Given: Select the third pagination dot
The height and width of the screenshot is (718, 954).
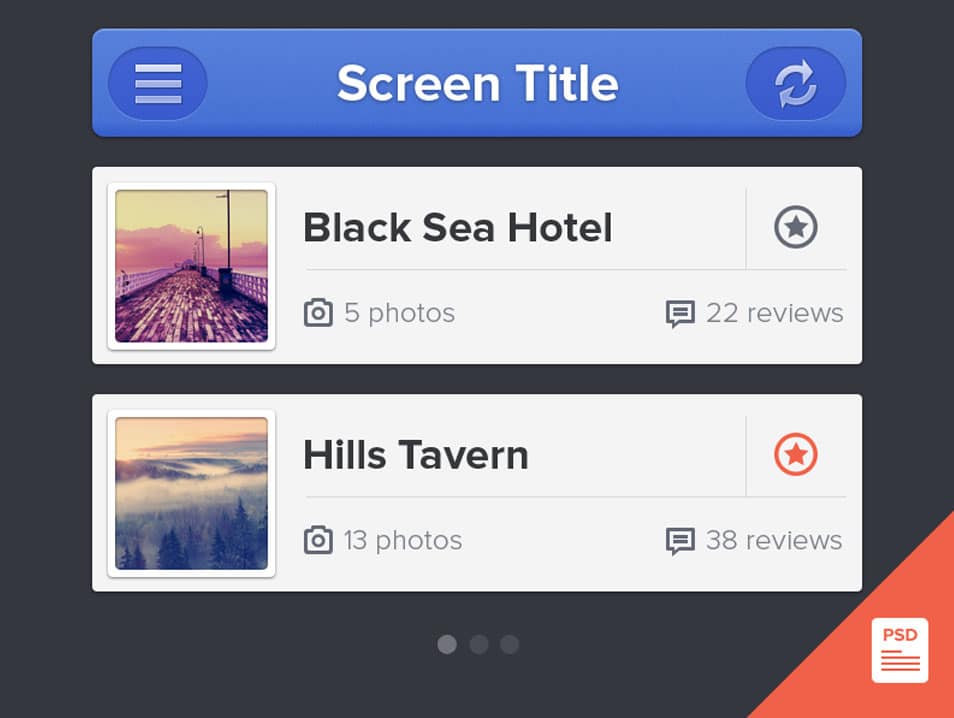Looking at the screenshot, I should pos(511,645).
